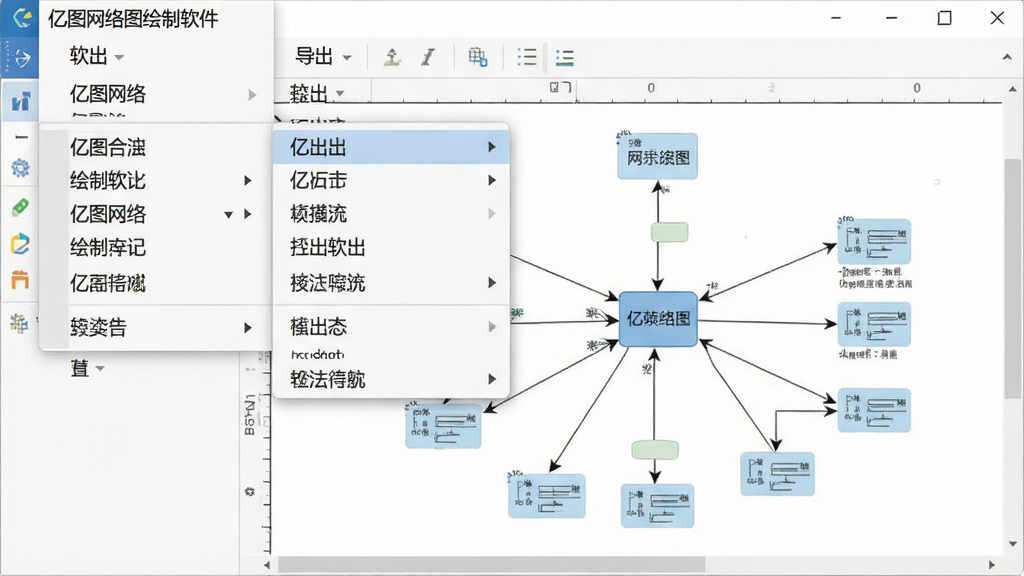The width and height of the screenshot is (1024, 576).
Task: Click the scroll-right arrow of horizontal scrollbar
Action: tap(992, 565)
